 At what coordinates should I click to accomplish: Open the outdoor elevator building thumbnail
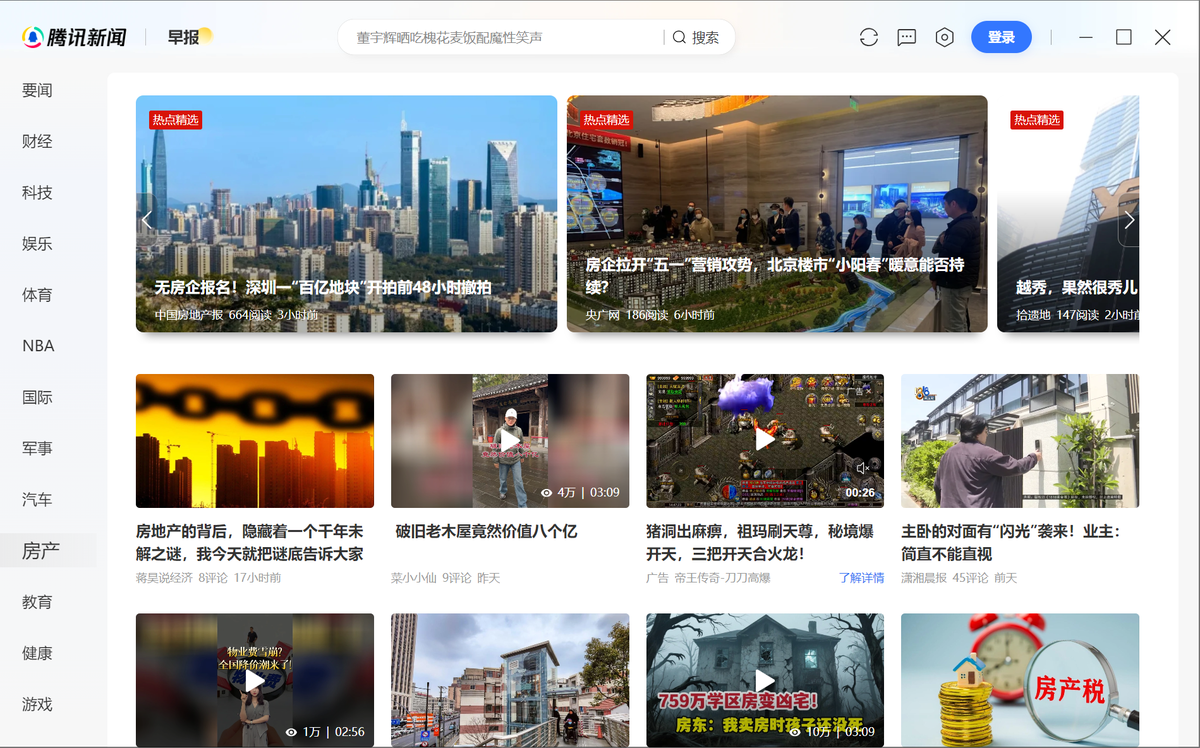pos(510,680)
